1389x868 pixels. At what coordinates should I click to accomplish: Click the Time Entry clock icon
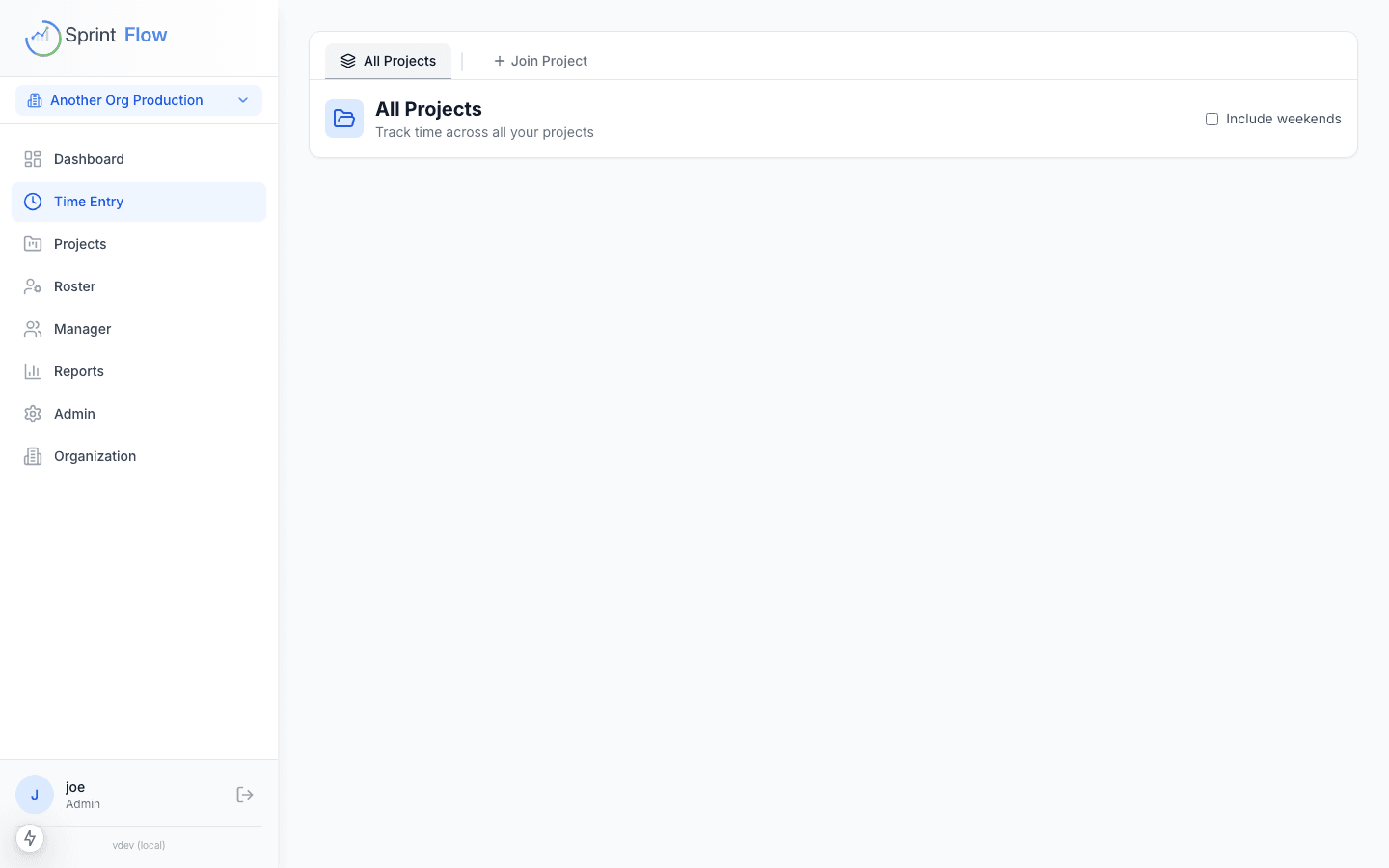(x=32, y=201)
